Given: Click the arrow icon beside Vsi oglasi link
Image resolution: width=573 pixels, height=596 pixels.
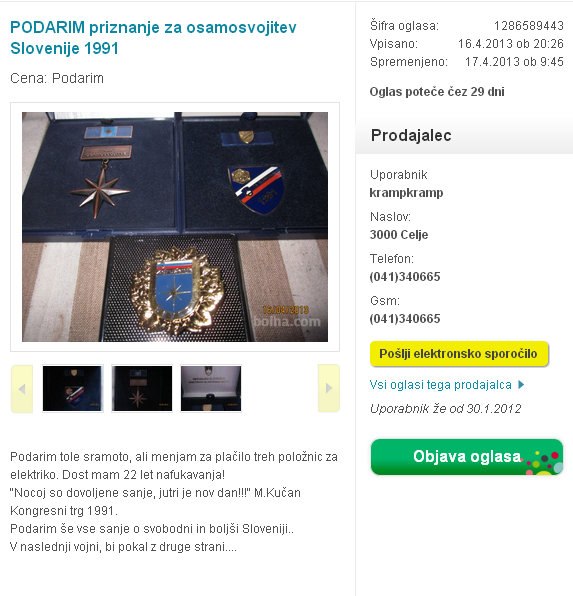Looking at the screenshot, I should click(x=521, y=385).
